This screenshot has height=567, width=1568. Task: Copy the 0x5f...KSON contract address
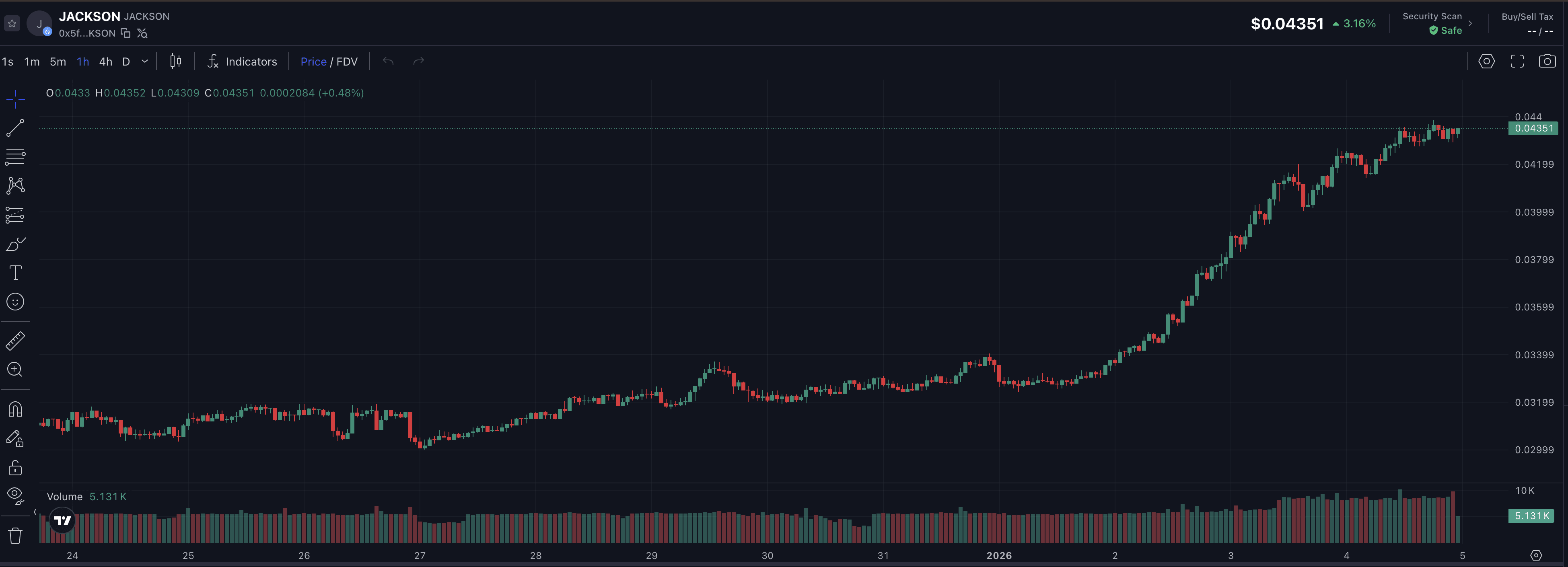point(126,33)
